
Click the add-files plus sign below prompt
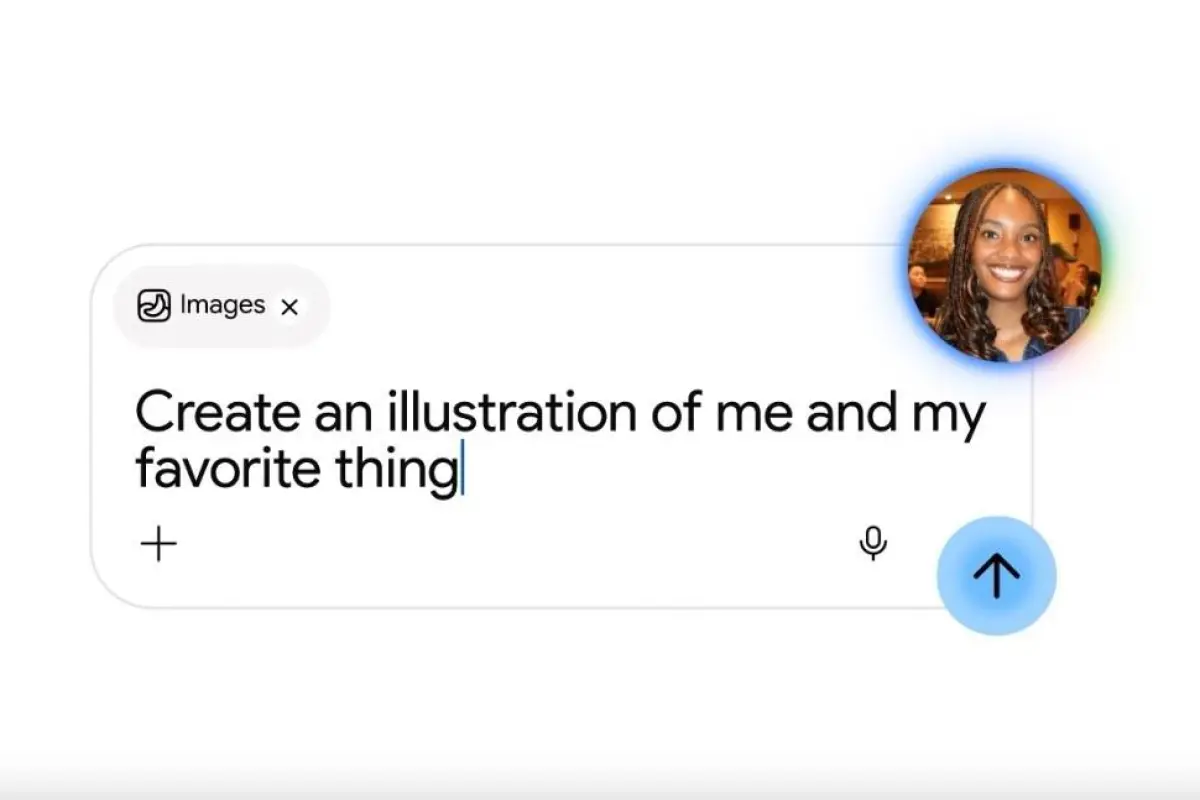point(158,545)
